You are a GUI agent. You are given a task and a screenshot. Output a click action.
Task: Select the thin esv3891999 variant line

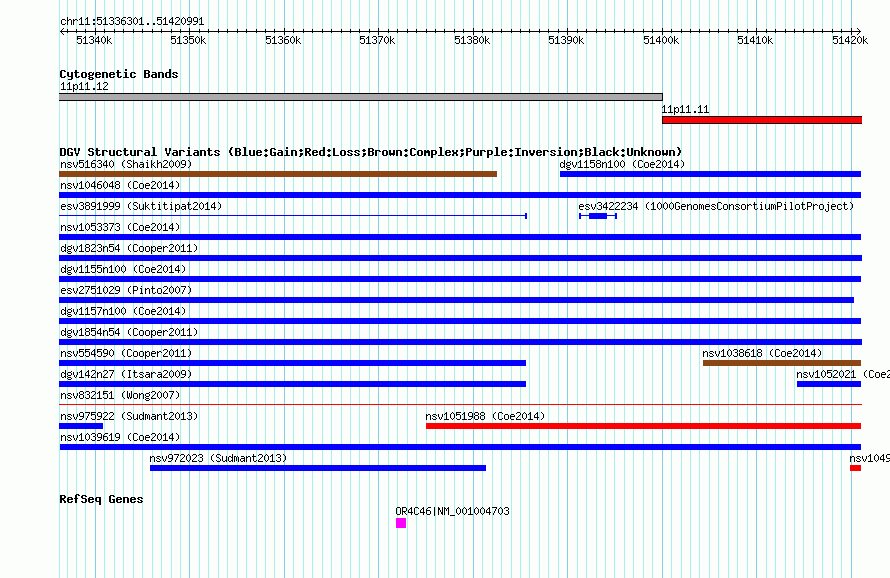293,216
